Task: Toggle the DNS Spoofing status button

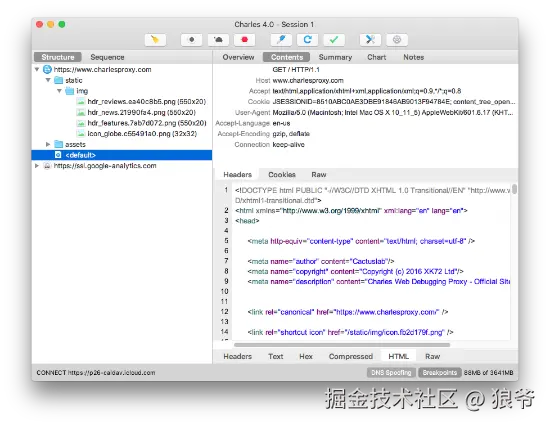Action: pyautogui.click(x=391, y=372)
